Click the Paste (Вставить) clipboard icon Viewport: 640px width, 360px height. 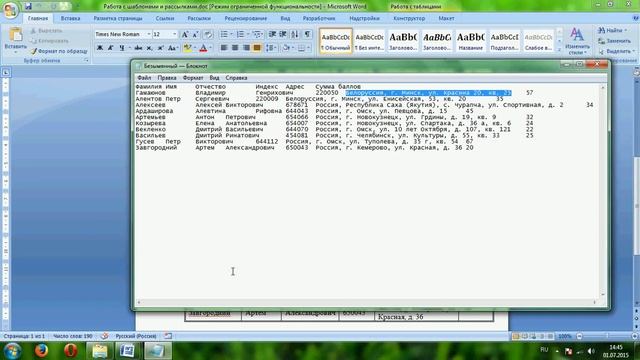tap(16, 35)
